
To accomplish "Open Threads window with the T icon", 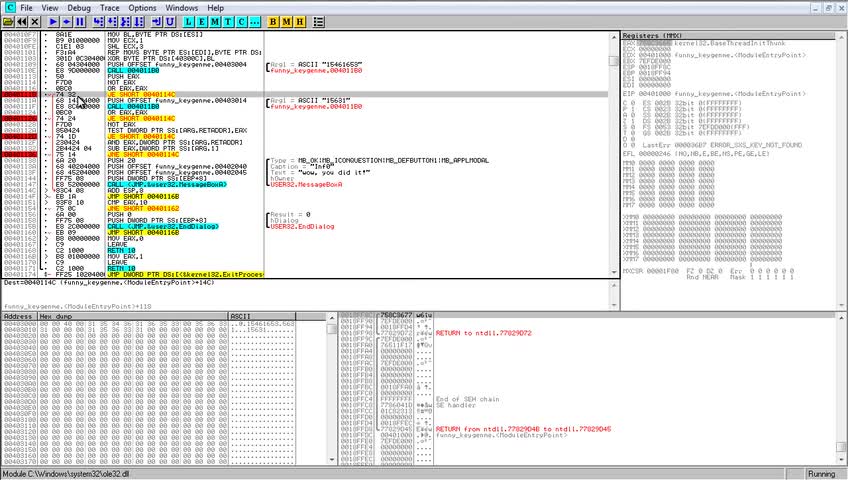I will pyautogui.click(x=228, y=22).
